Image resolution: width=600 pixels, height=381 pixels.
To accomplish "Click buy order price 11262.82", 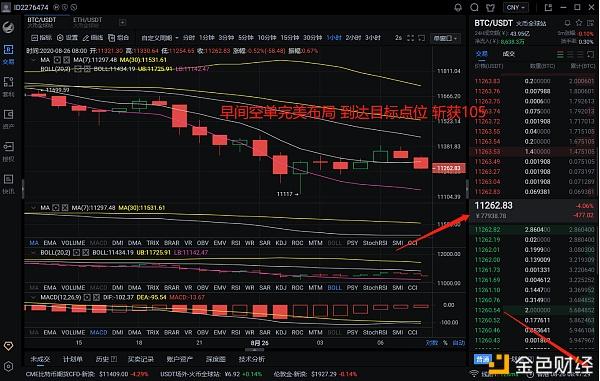I will [487, 230].
